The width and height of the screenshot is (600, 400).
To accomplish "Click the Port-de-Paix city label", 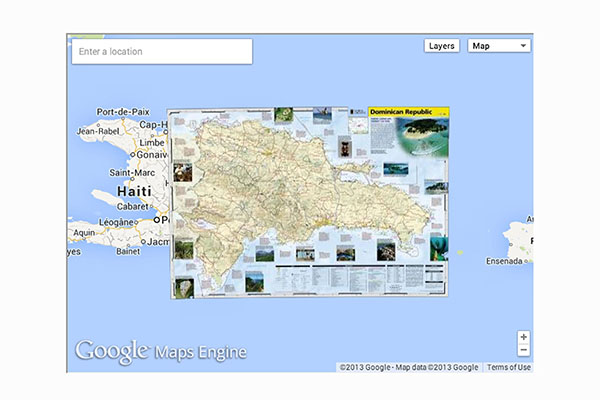I will [x=123, y=112].
